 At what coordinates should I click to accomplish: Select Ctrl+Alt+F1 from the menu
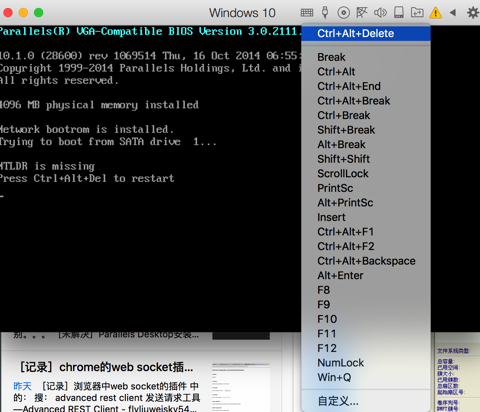tap(366, 232)
